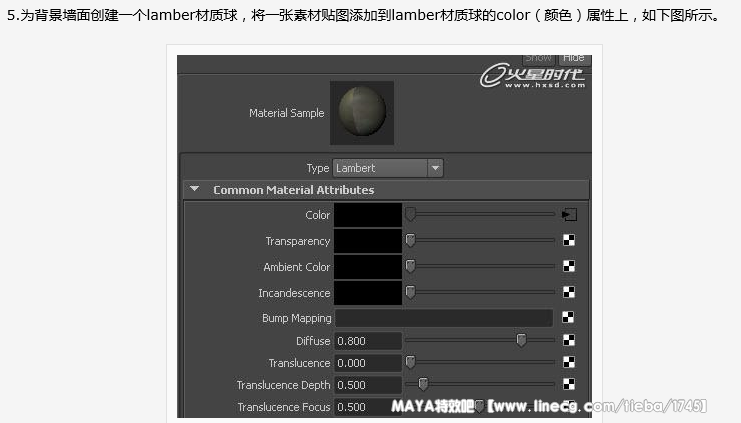Viewport: 741px width, 423px height.
Task: Click the Diffuse slider handle
Action: tap(521, 341)
